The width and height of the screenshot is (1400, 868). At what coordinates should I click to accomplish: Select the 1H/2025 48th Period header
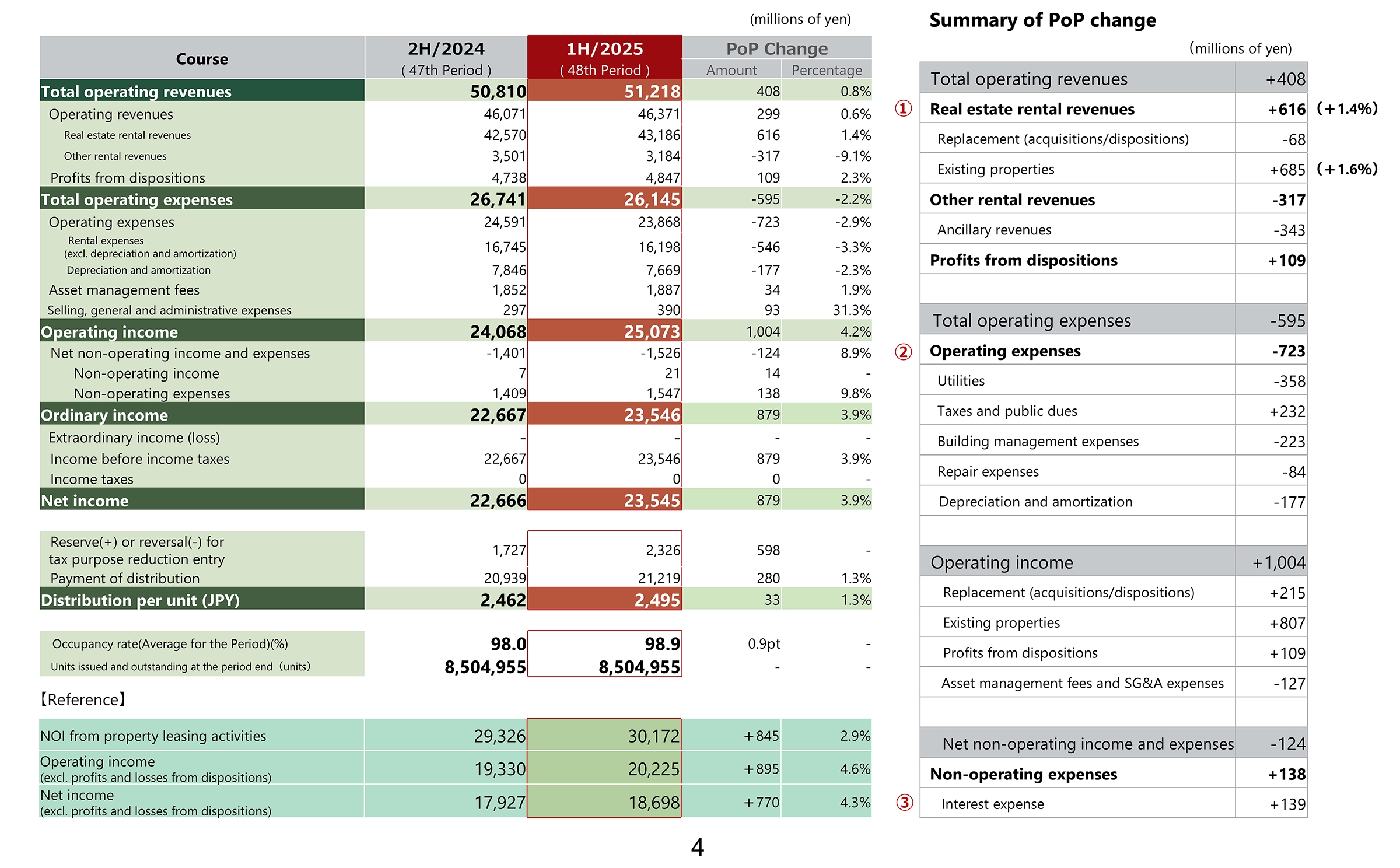(604, 57)
